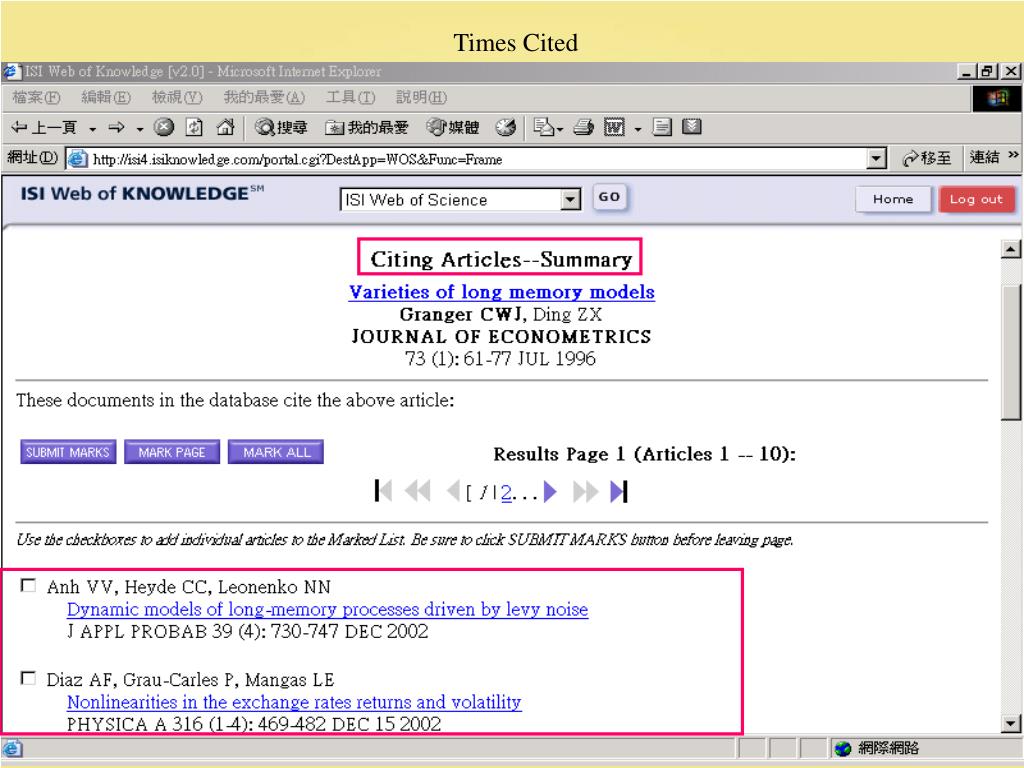The image size is (1024, 768).
Task: Click the 'Citing Articles--Summary' heading text
Action: [501, 259]
